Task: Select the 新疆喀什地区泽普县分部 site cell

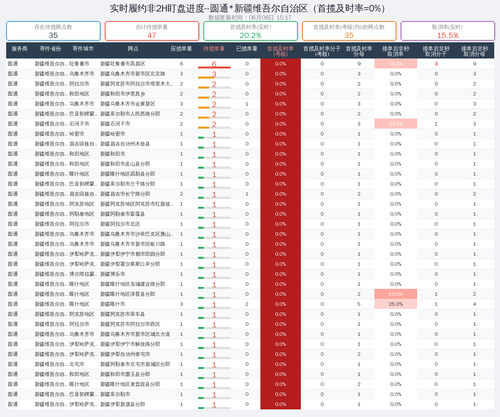Action: coord(128,294)
